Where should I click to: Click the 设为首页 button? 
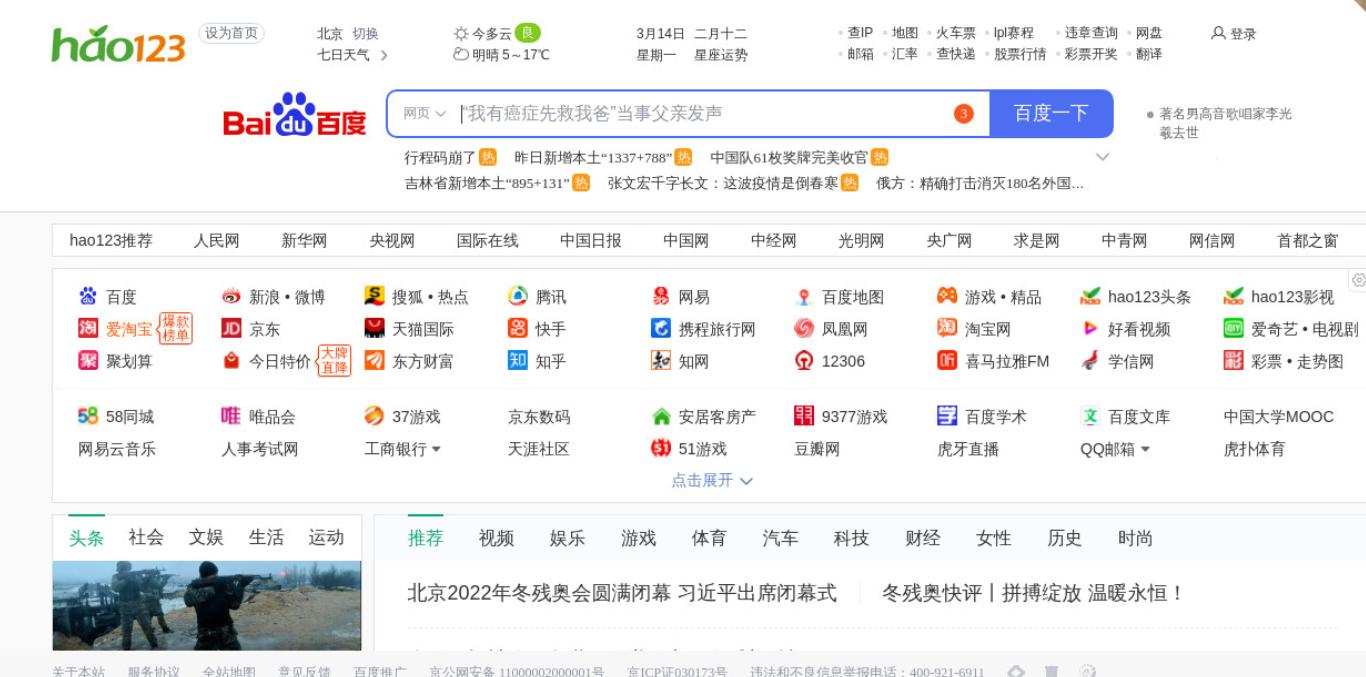point(231,33)
